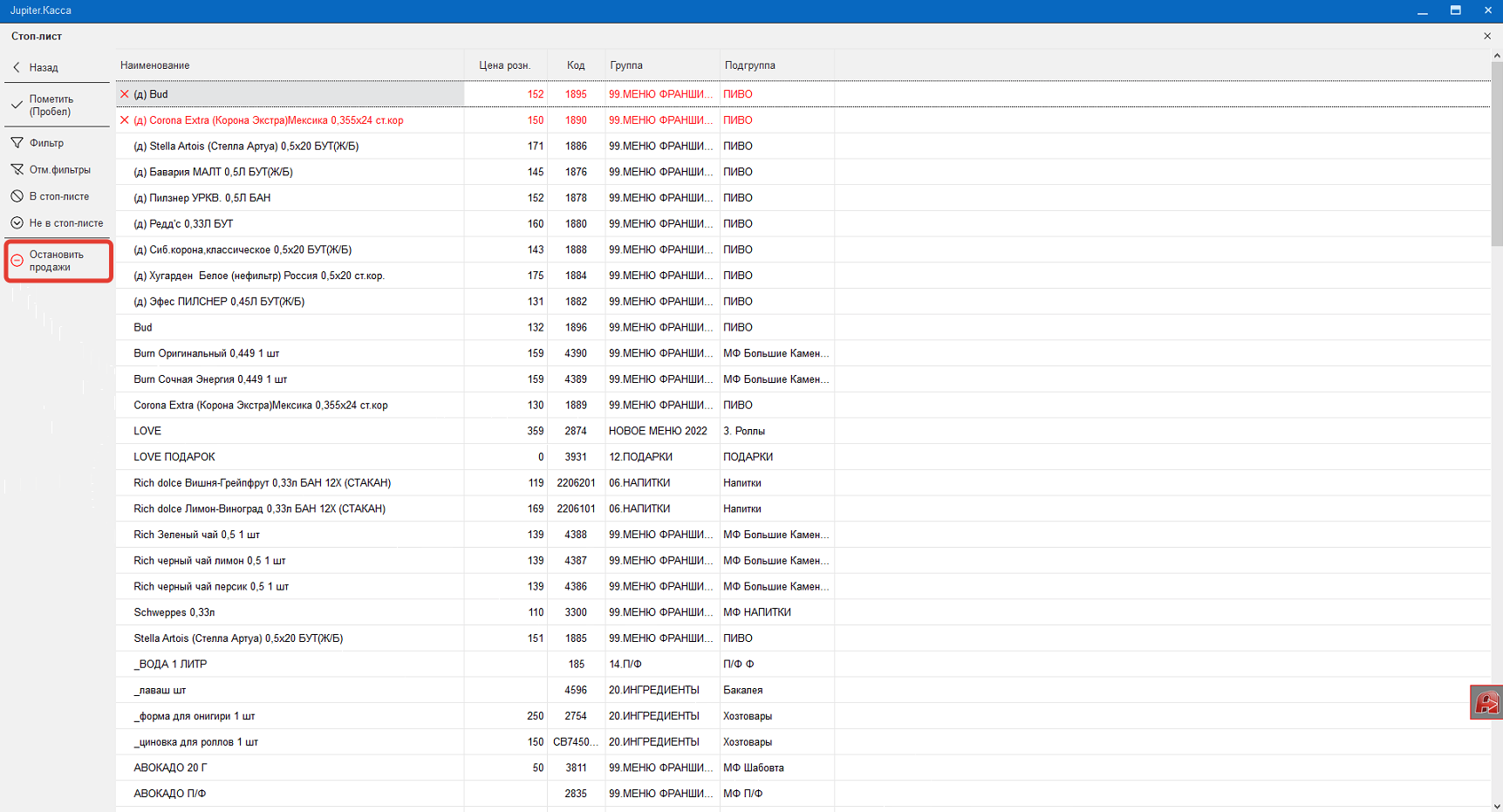Select the (д) Эфес ПИЛСНЕР row
The image size is (1503, 812).
click(803, 302)
